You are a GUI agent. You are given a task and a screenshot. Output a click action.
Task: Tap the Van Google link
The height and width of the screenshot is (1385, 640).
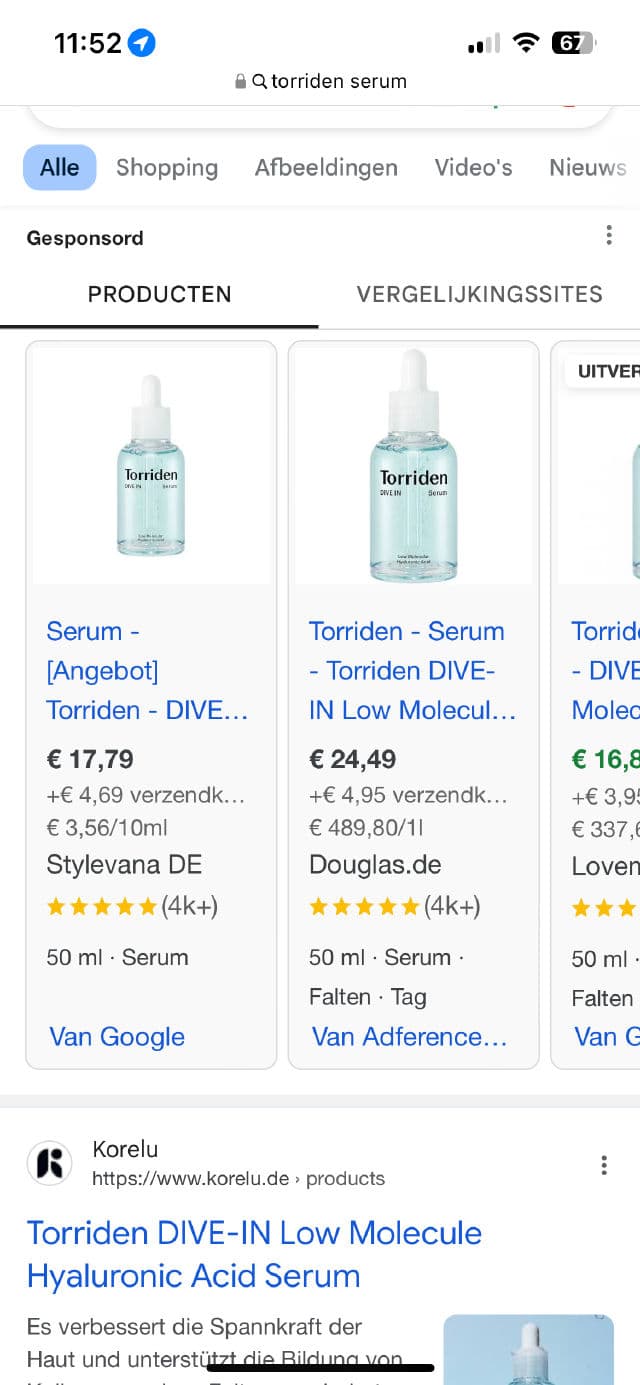pos(117,1036)
